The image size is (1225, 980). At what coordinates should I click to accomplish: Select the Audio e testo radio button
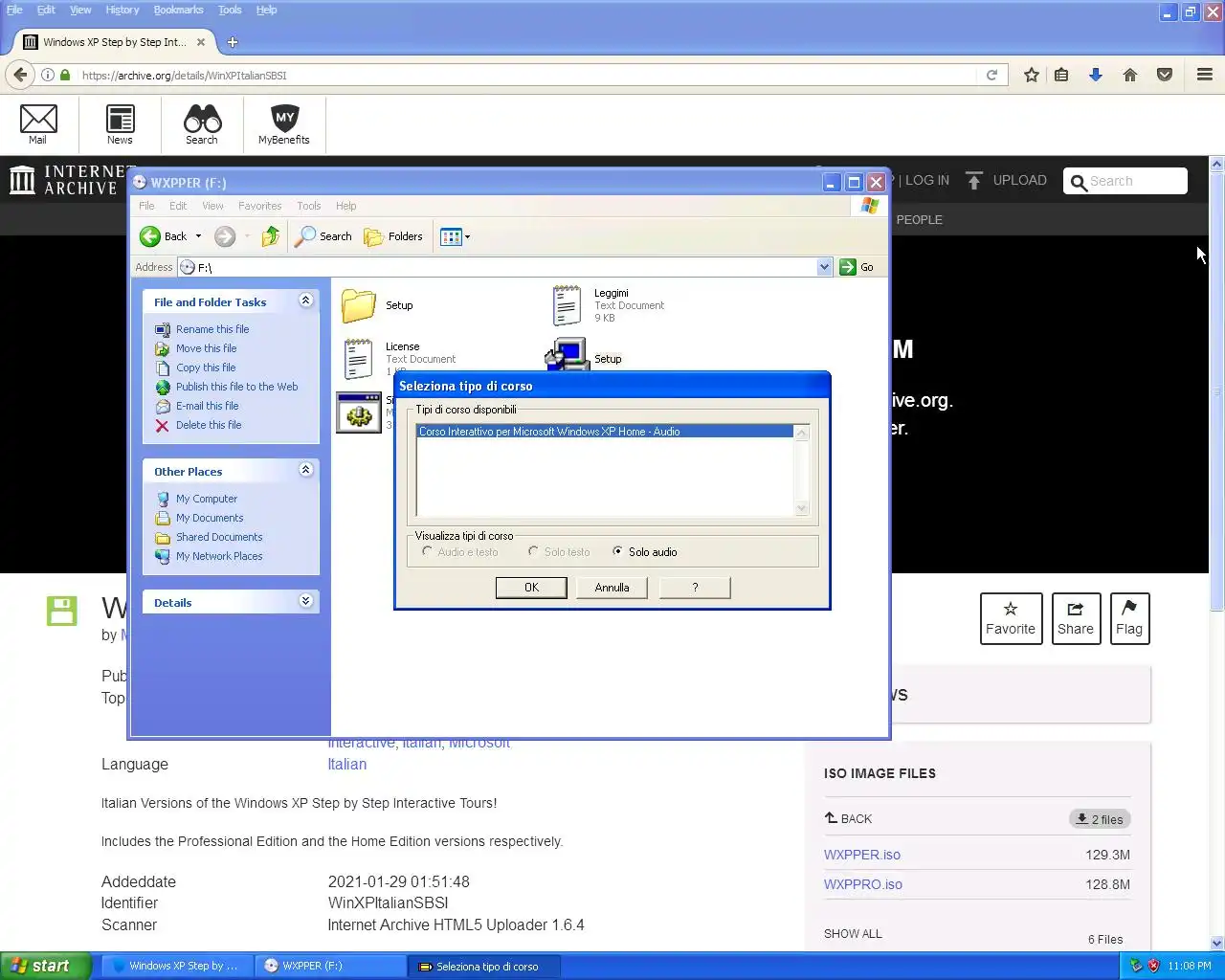(428, 551)
